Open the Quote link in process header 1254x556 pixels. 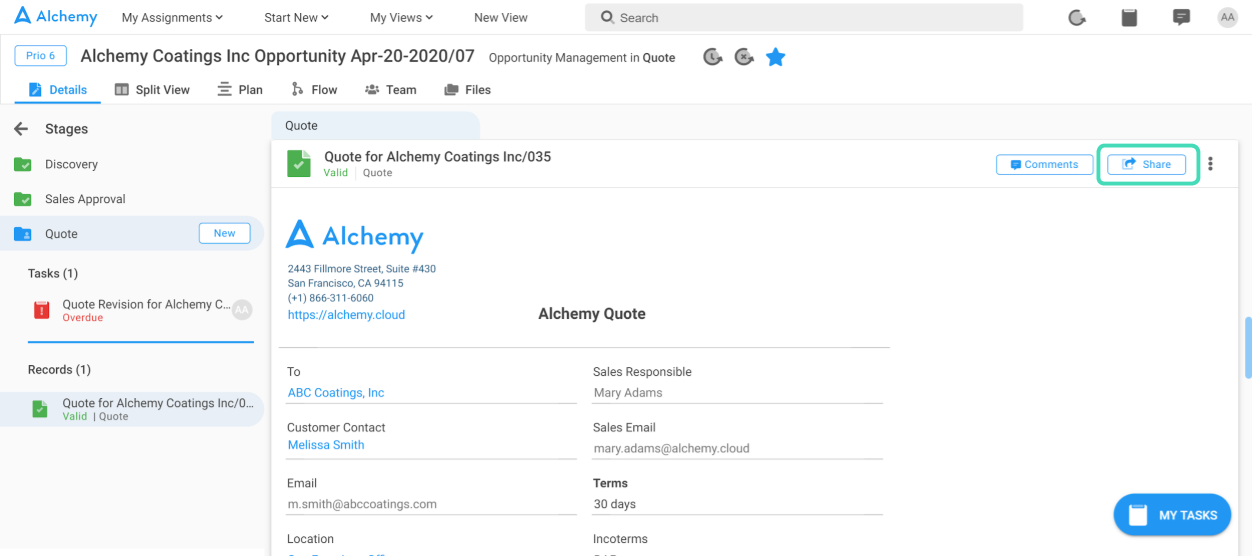[x=659, y=58]
